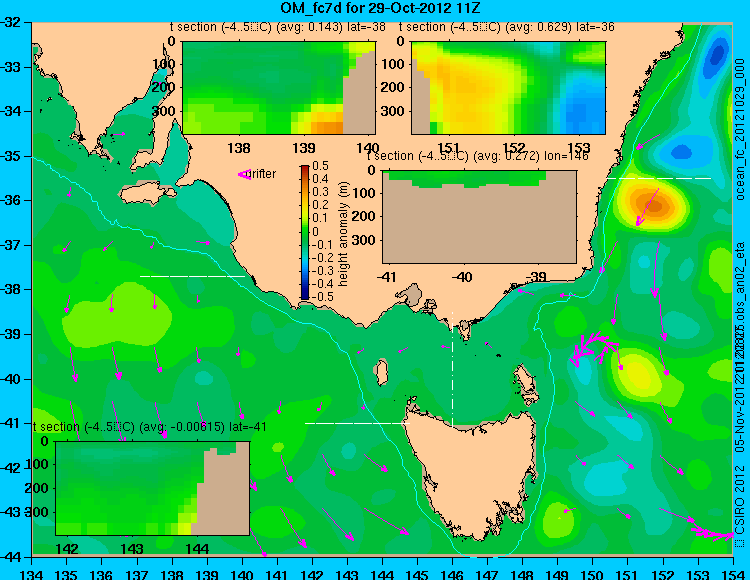Click the height anomaly color bar

click(x=305, y=232)
